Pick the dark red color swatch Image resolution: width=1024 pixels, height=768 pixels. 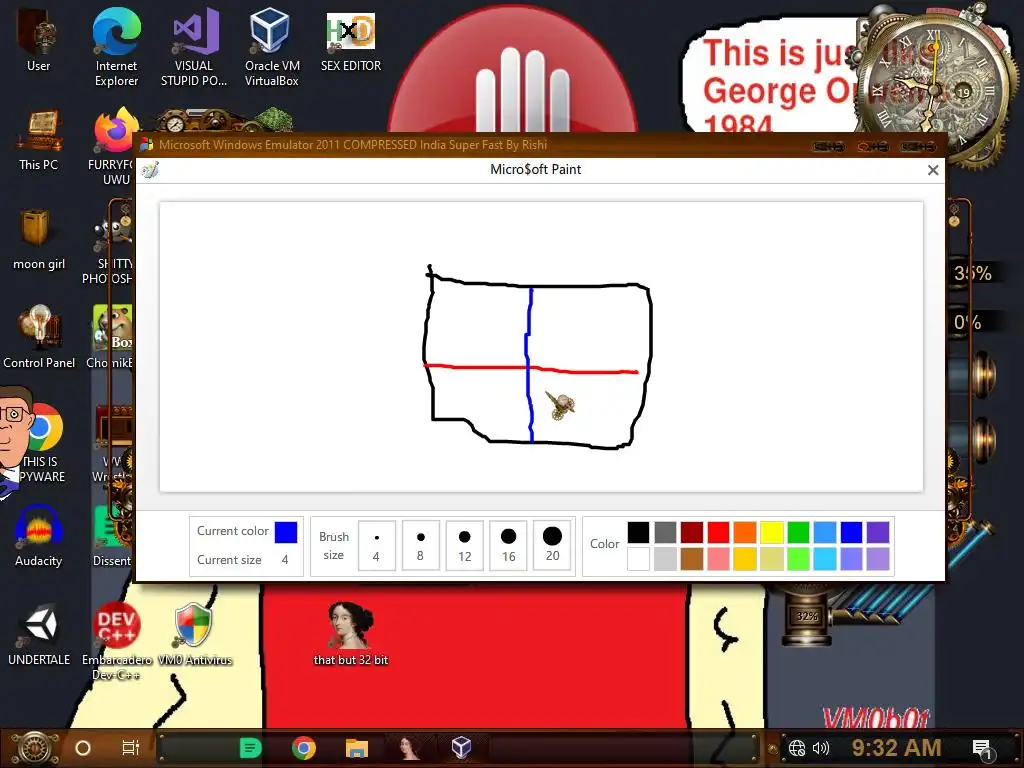(x=692, y=532)
